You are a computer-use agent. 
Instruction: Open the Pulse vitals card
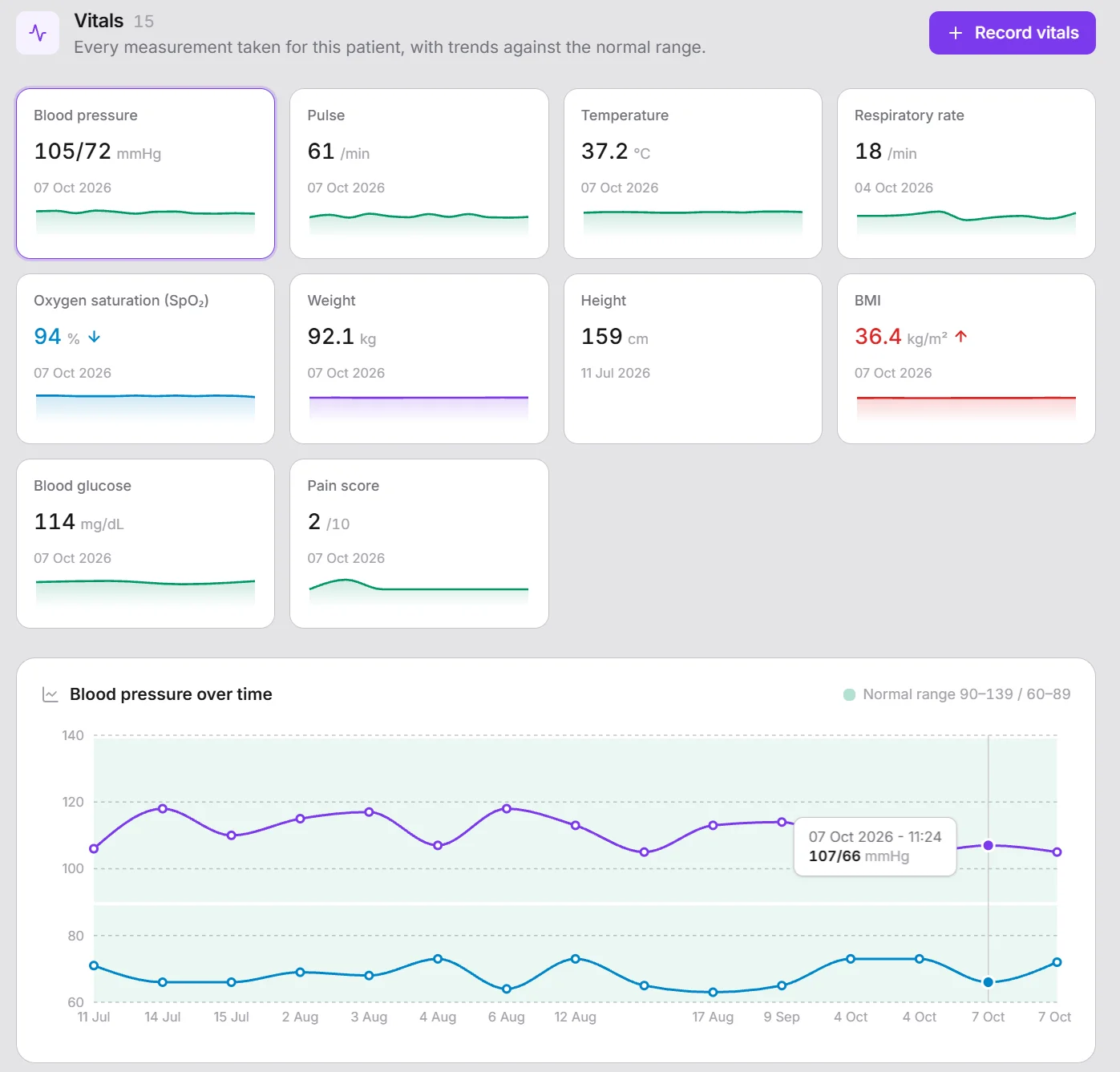(419, 173)
